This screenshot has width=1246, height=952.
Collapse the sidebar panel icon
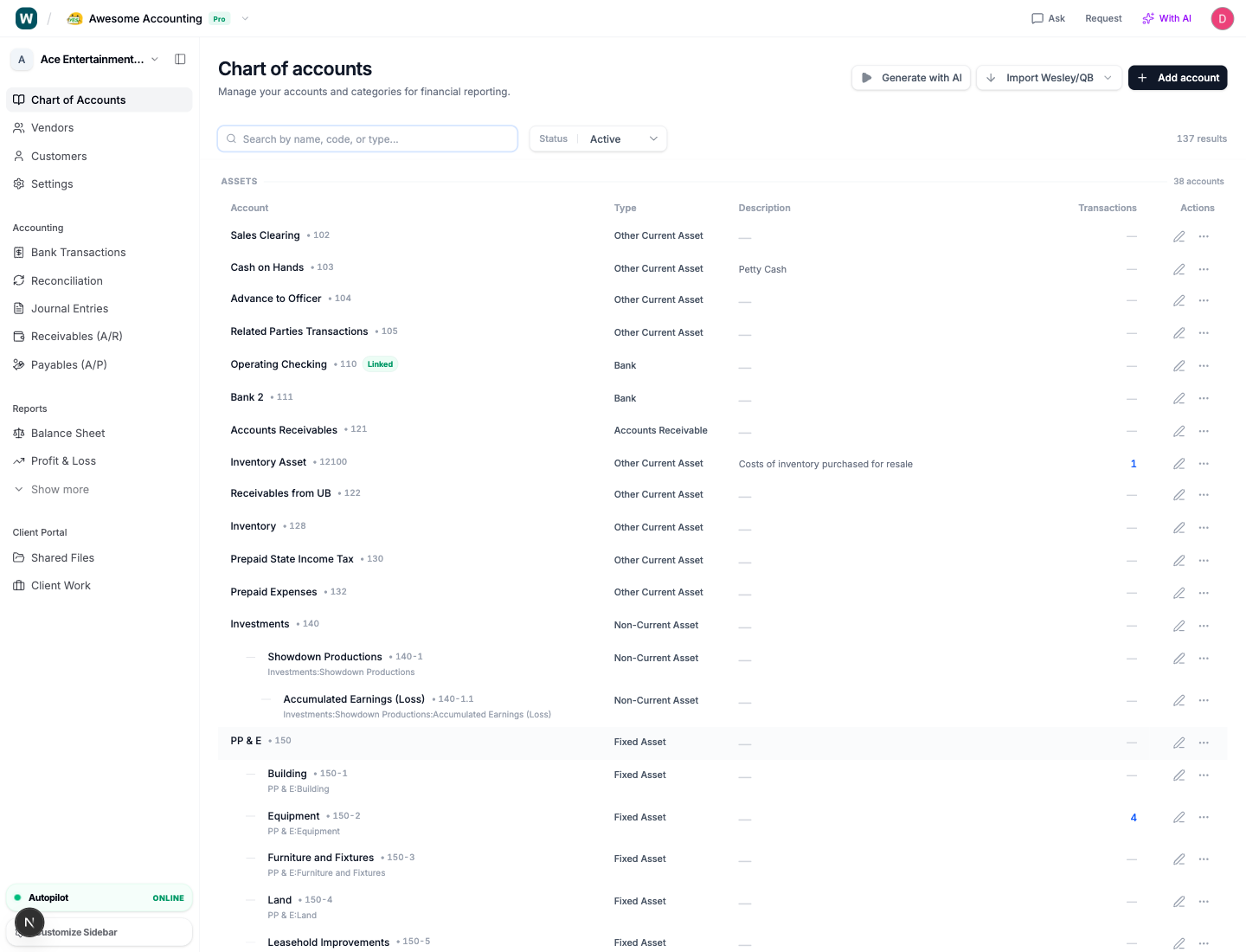tap(180, 60)
